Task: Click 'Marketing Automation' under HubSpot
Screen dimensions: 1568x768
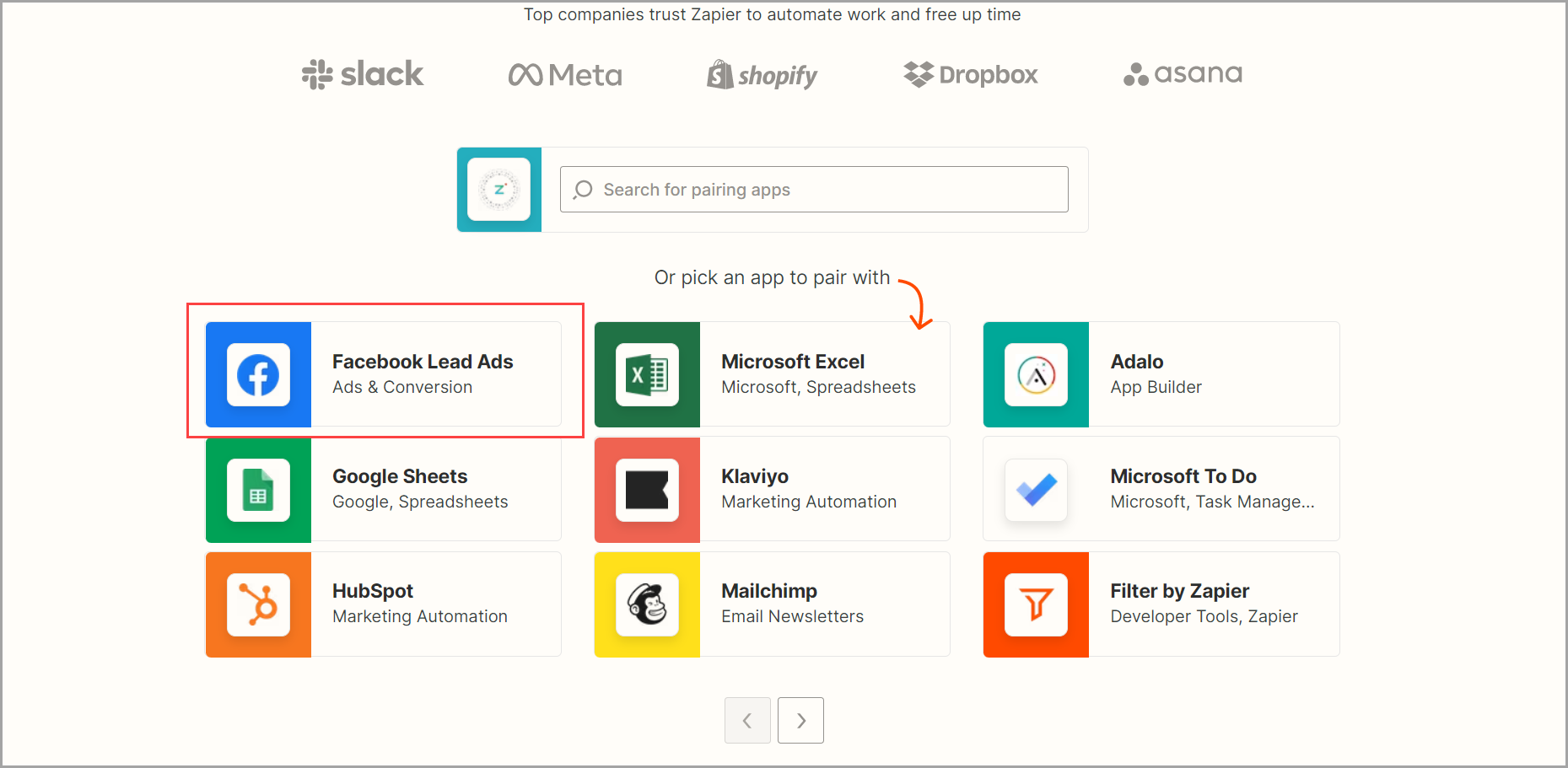Action: click(x=420, y=616)
